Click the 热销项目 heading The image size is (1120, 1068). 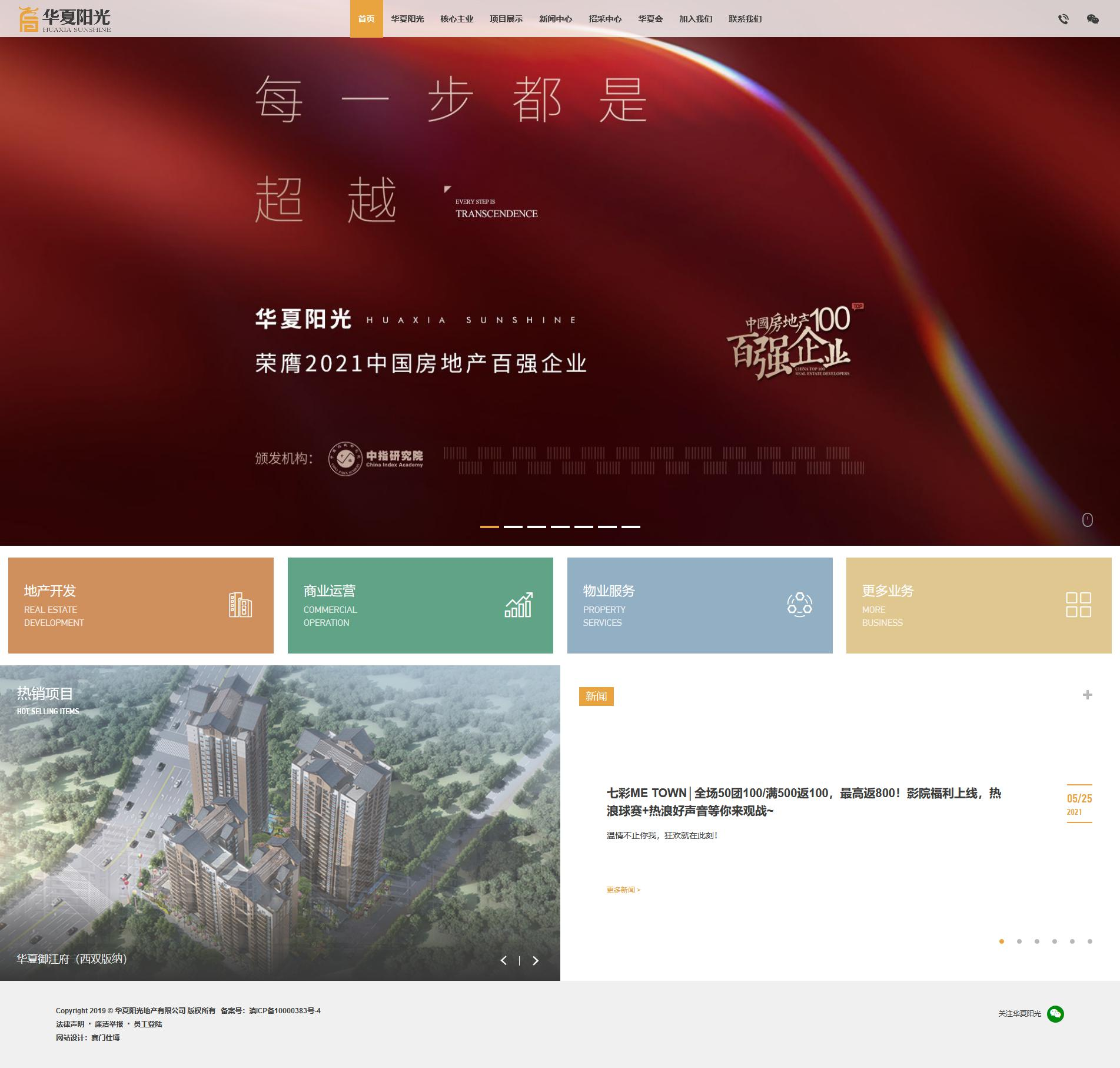45,693
